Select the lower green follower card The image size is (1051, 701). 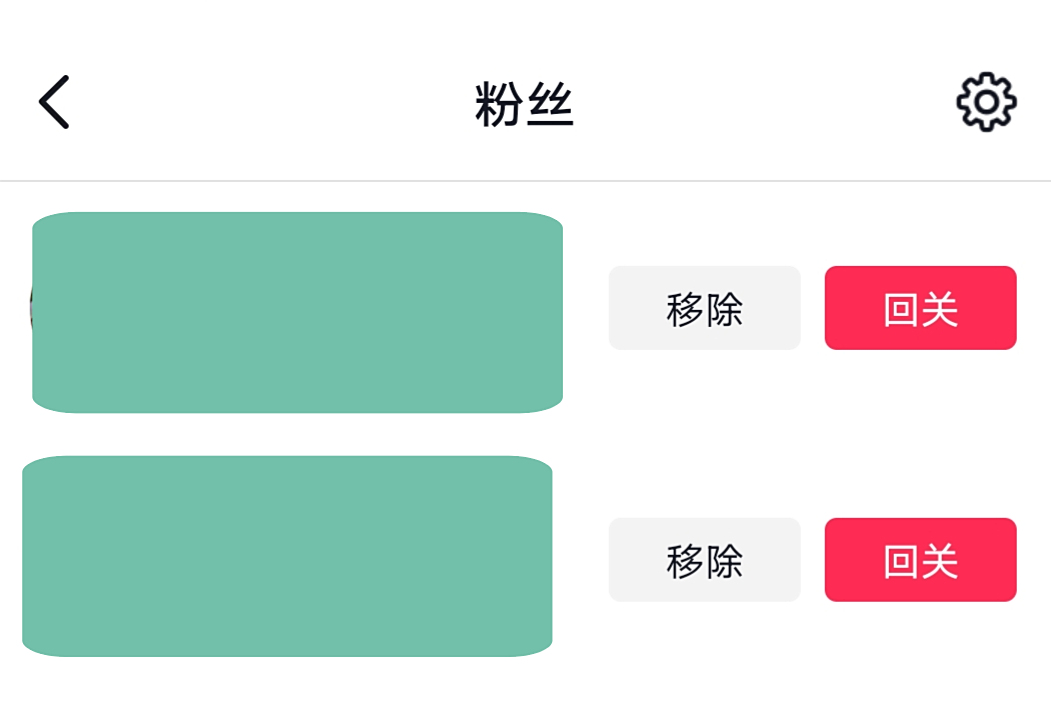[287, 556]
